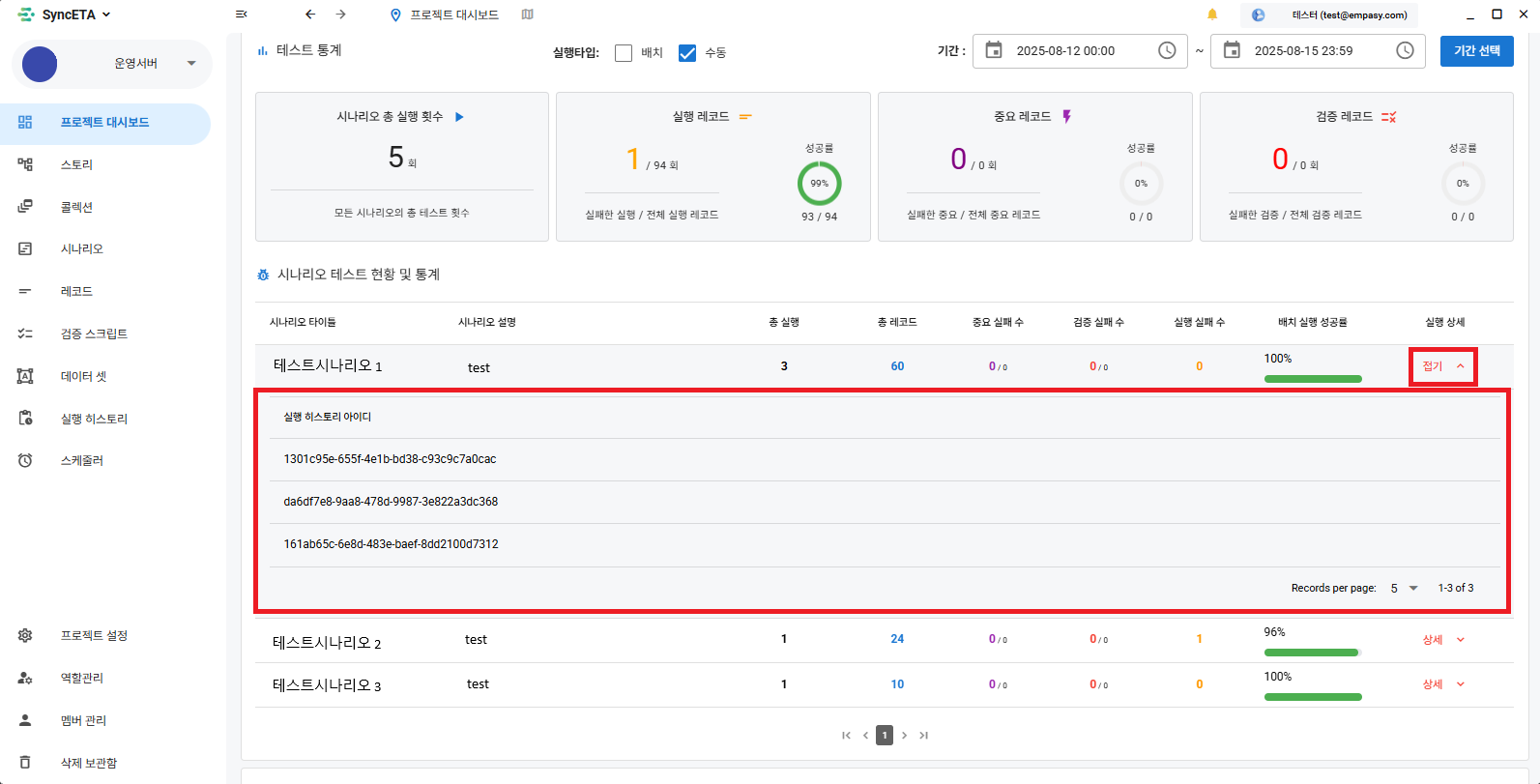Open the 실행 히스토리 menu item

94,419
